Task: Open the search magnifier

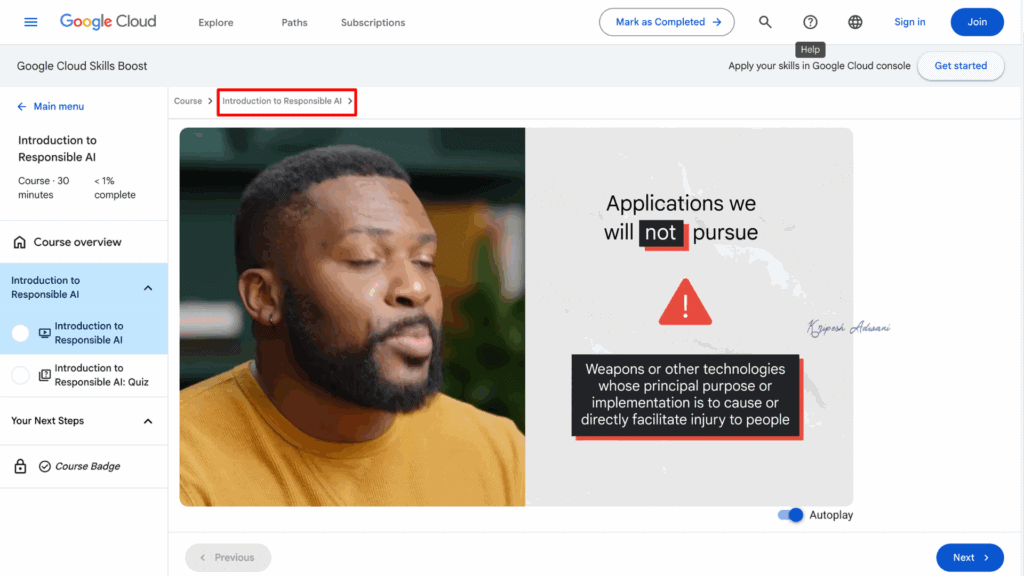Action: (x=764, y=21)
